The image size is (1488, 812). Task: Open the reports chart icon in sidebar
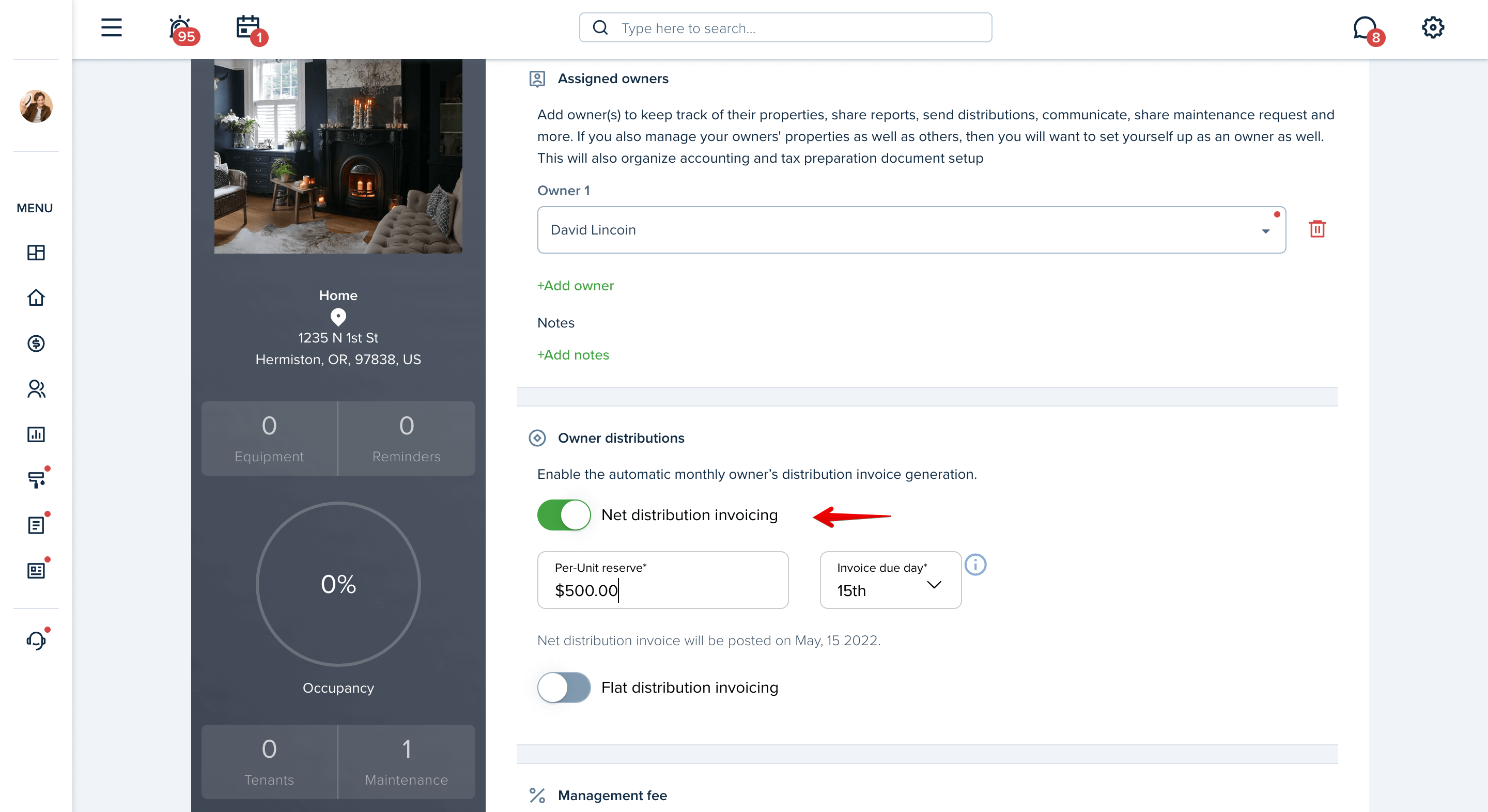36,434
